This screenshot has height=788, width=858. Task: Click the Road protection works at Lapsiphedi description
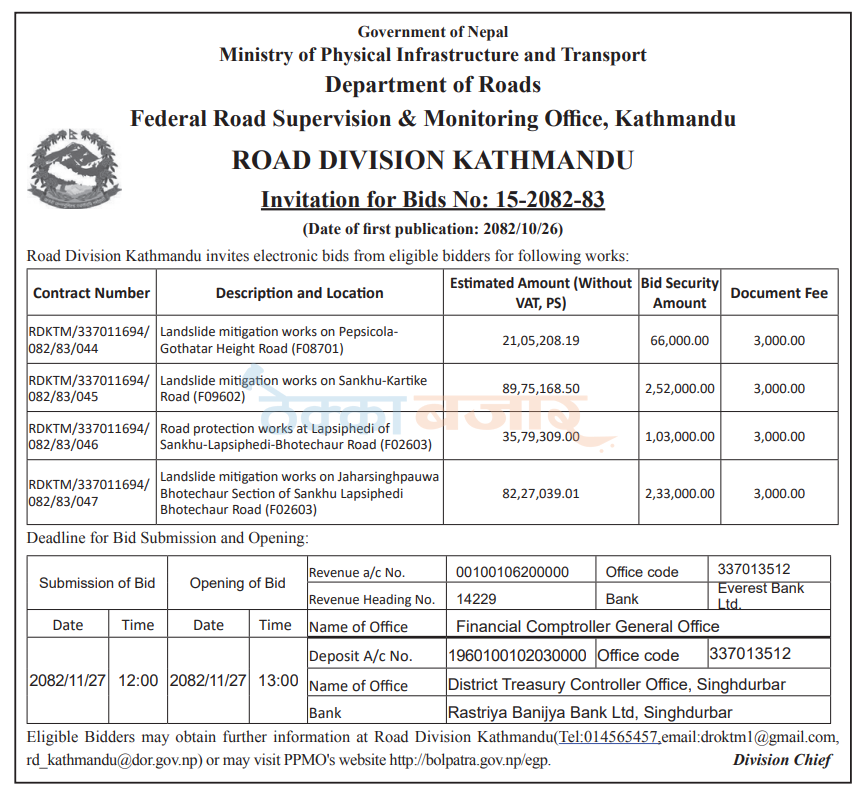(x=295, y=436)
